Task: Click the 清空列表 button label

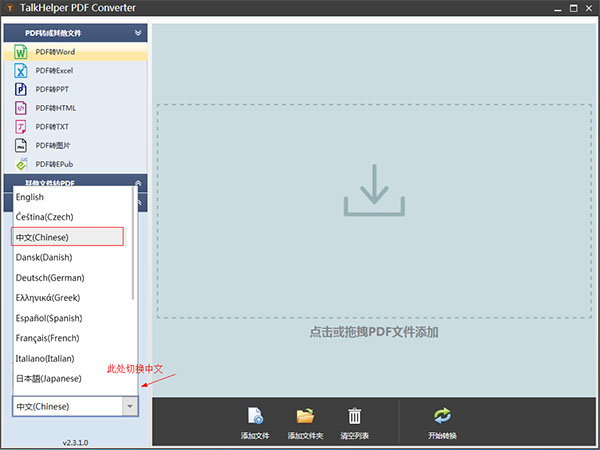Action: (x=354, y=436)
